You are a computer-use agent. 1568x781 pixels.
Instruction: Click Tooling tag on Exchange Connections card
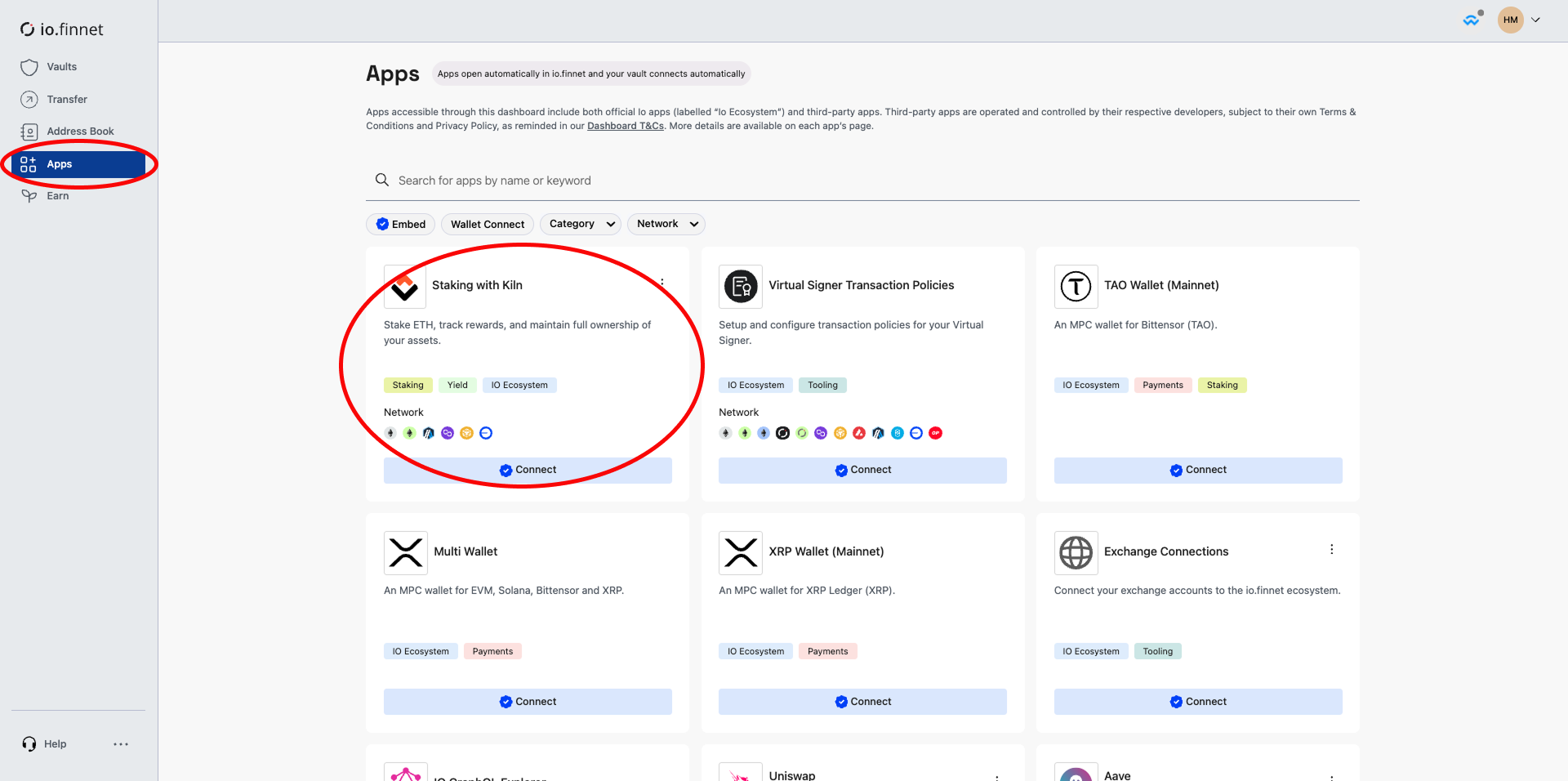point(1158,651)
